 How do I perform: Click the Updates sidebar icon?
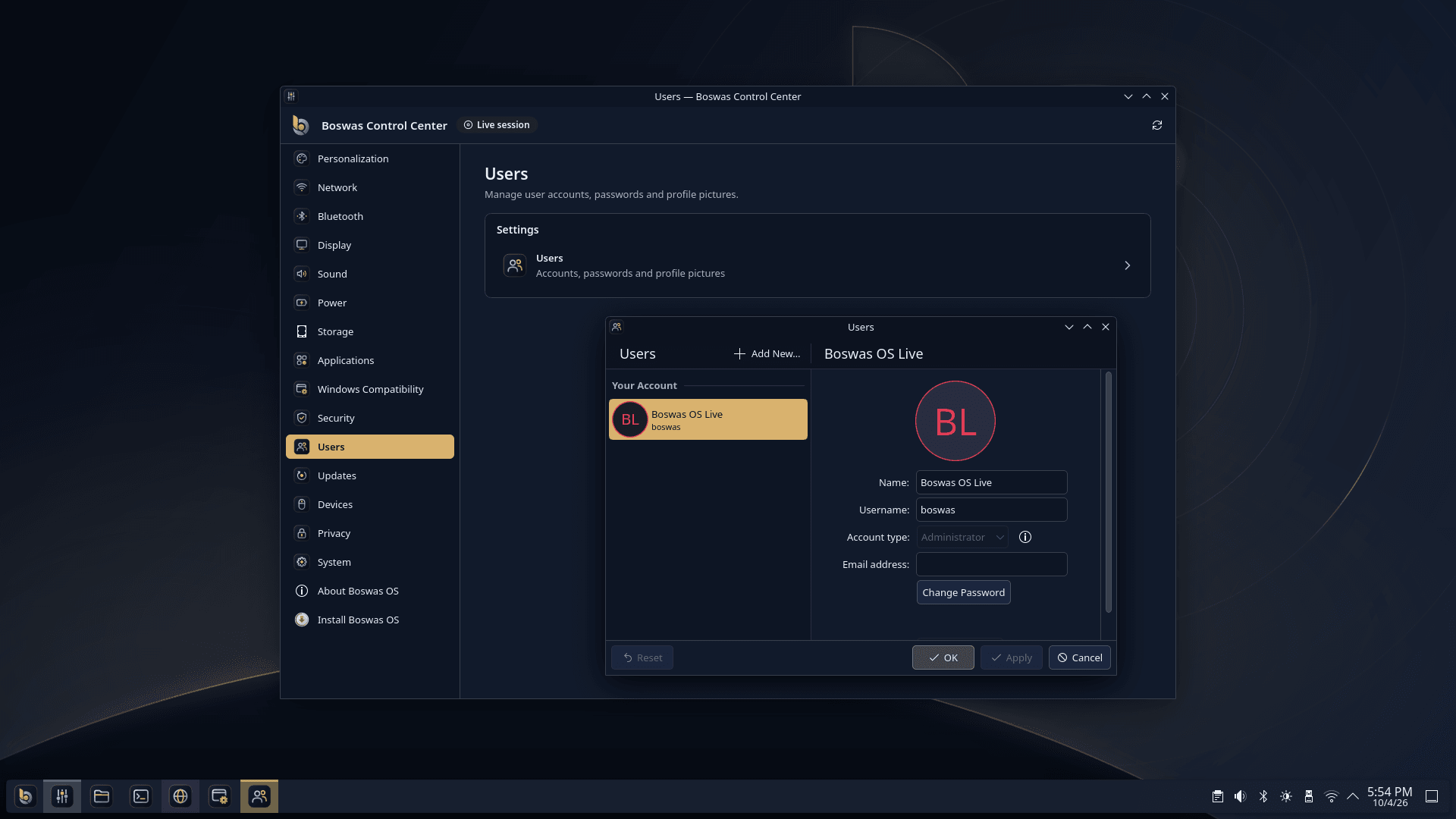tap(302, 475)
